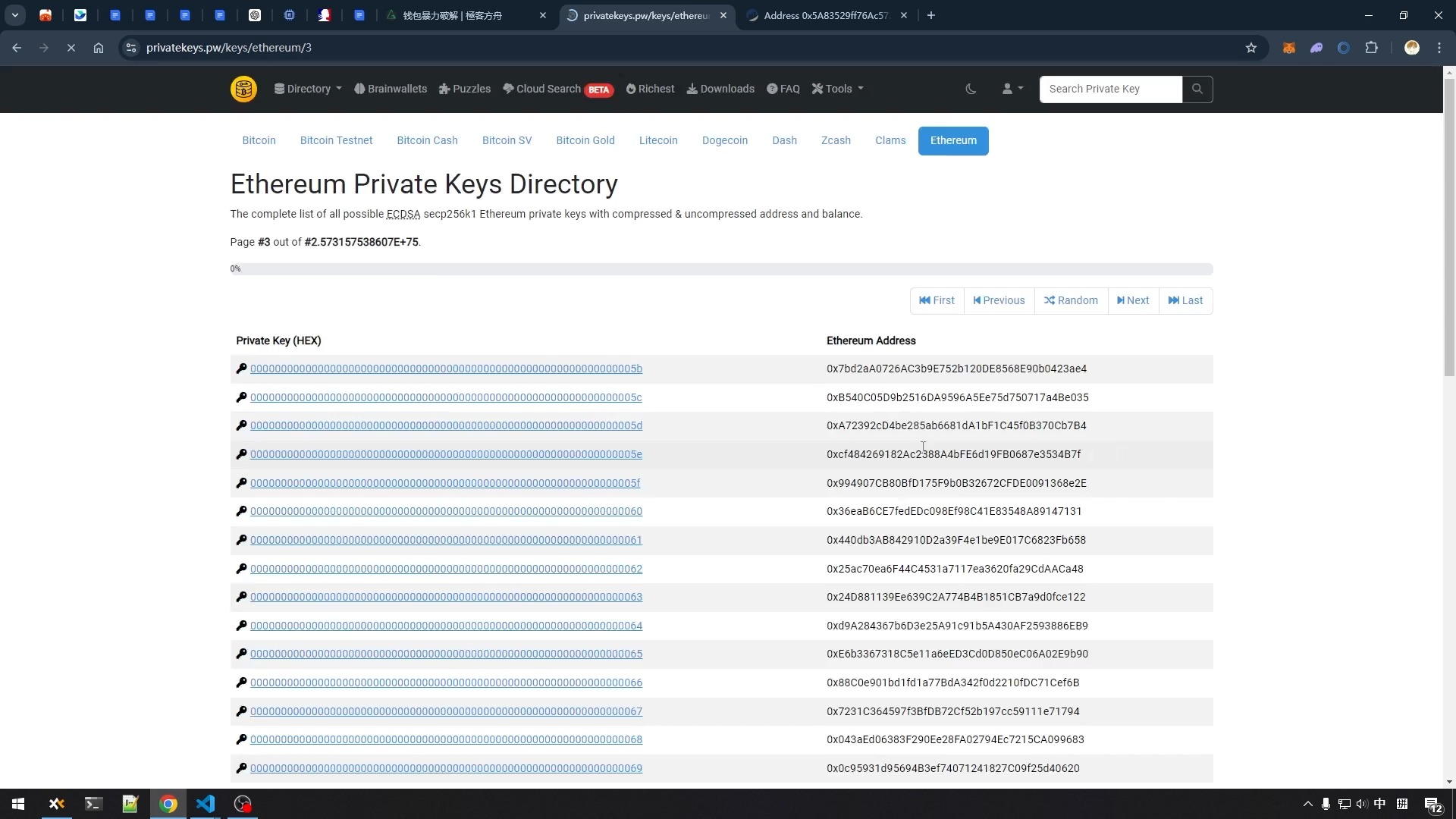Click key icon beside key ending 066
This screenshot has height=819, width=1456.
pos(241,683)
